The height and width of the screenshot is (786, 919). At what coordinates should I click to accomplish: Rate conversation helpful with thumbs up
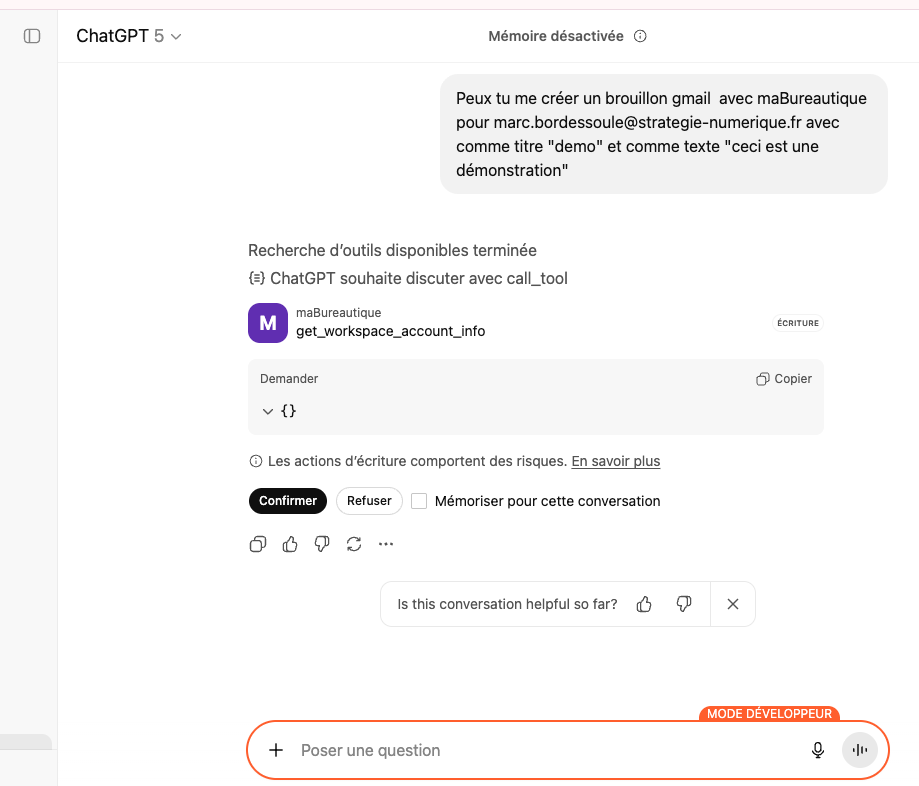[644, 604]
